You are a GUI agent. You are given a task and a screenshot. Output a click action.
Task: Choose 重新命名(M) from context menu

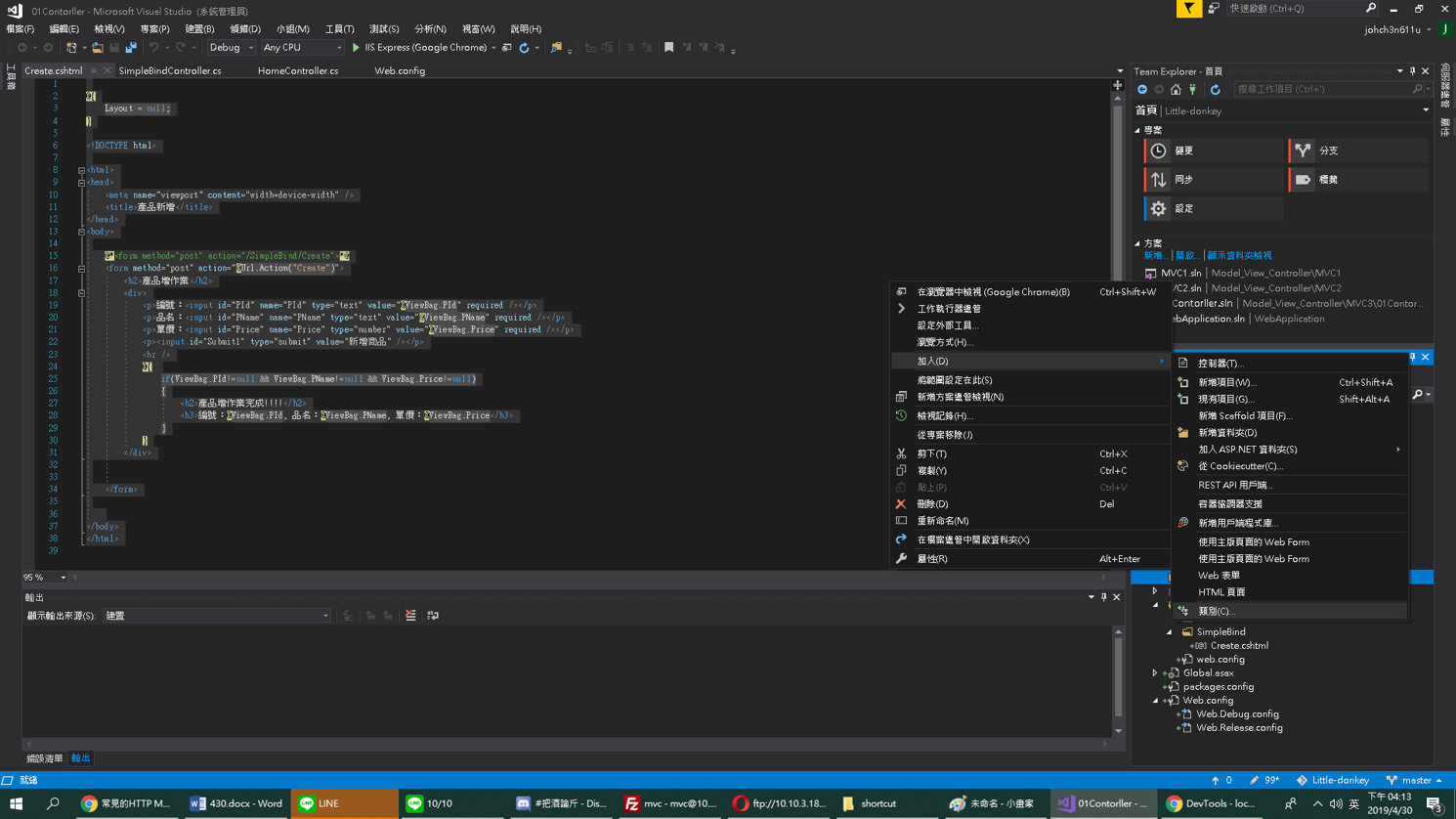1030,521
